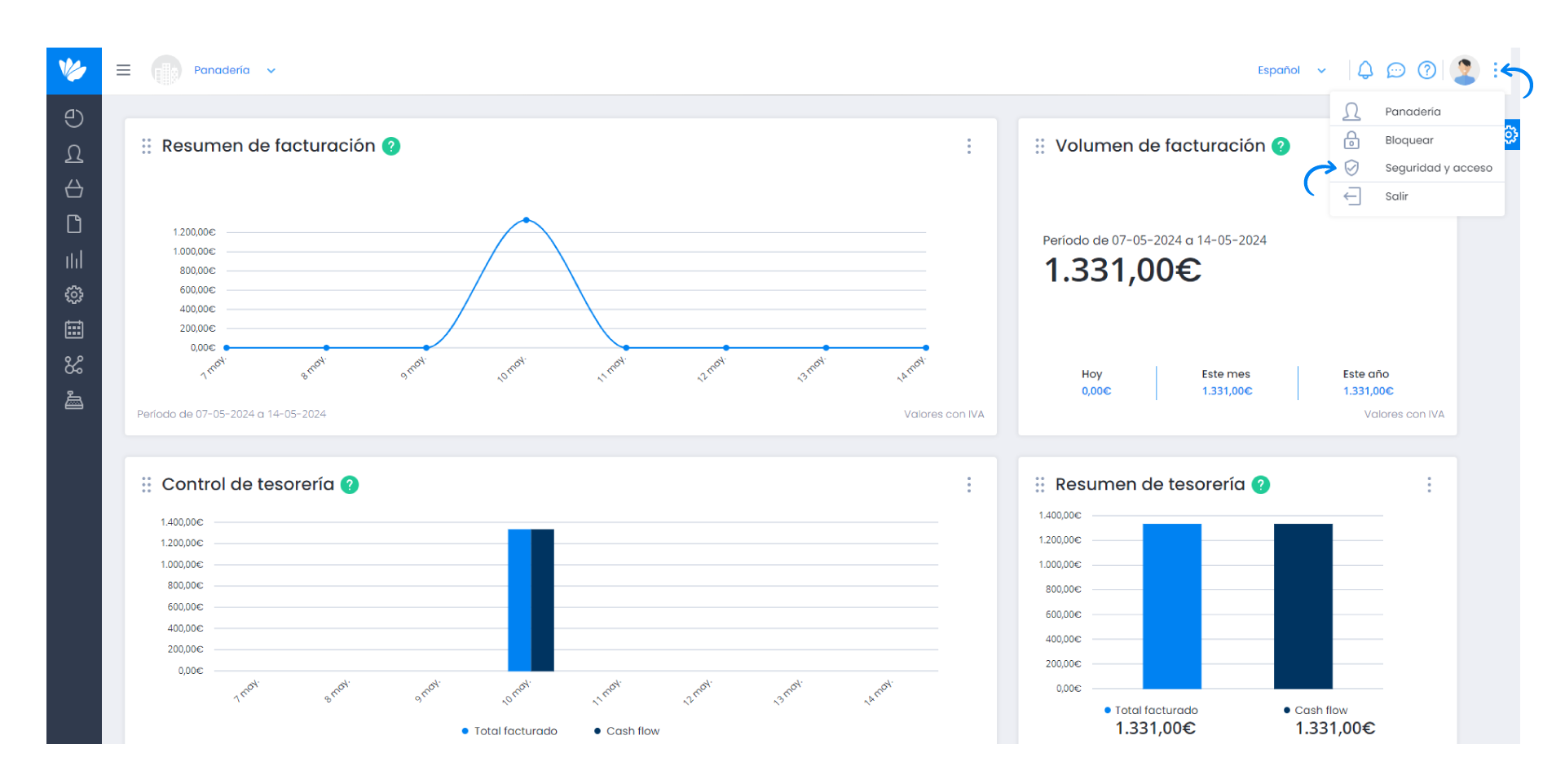Click the 10 may peak point on line chart

(x=527, y=220)
